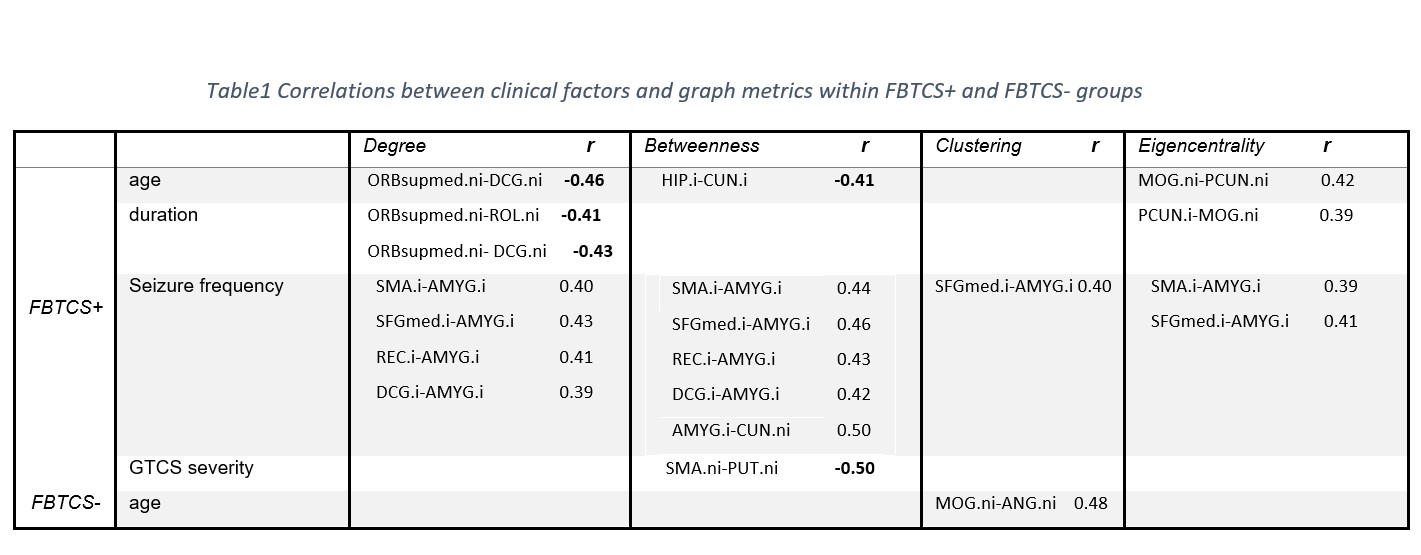Select the HIP.i-CUN.i cell
This screenshot has width=1421, height=555.
tap(704, 181)
